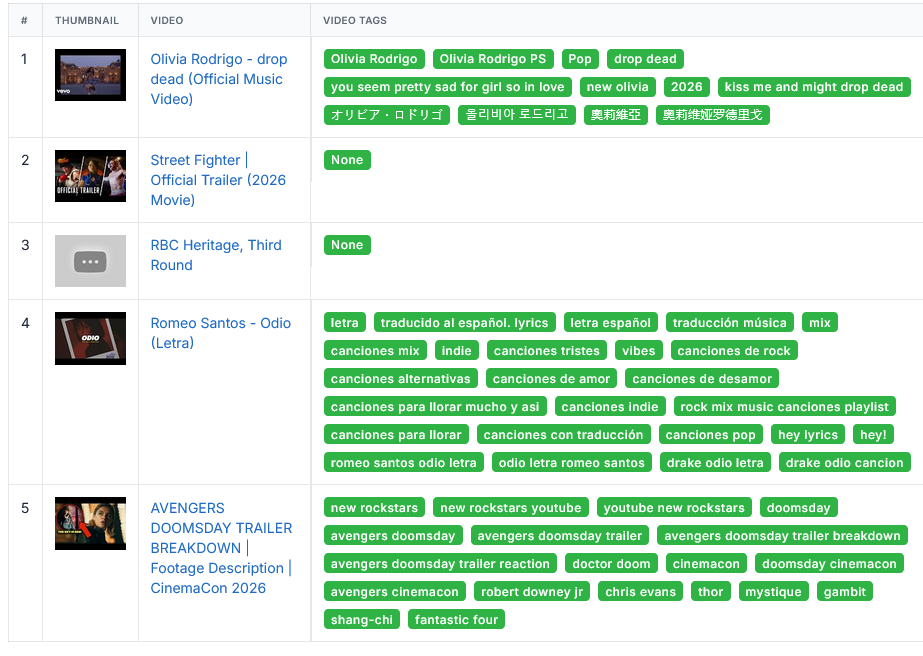Click the 'Video Tags' column header
The height and width of the screenshot is (656, 923).
coord(355,20)
